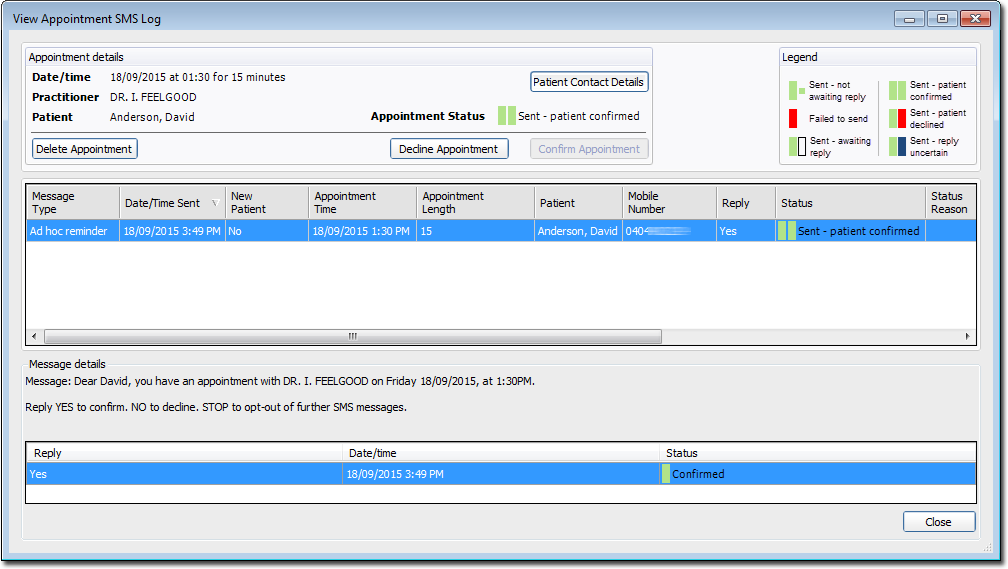The image size is (1008, 569).
Task: Click the green Confirmed status icon in reply row
Action: [x=666, y=474]
